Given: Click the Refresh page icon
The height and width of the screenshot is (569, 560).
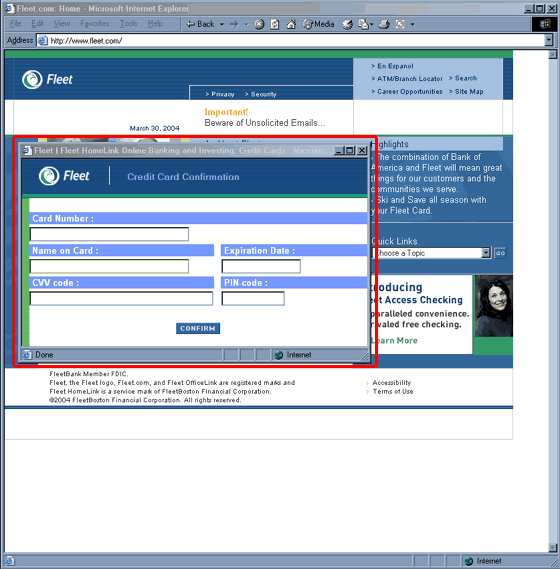Looking at the screenshot, I should tap(275, 24).
